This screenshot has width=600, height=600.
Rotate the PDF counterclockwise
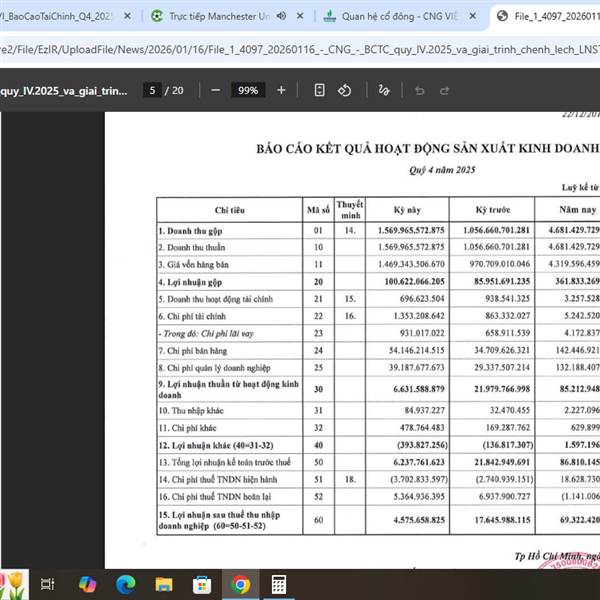[x=344, y=91]
